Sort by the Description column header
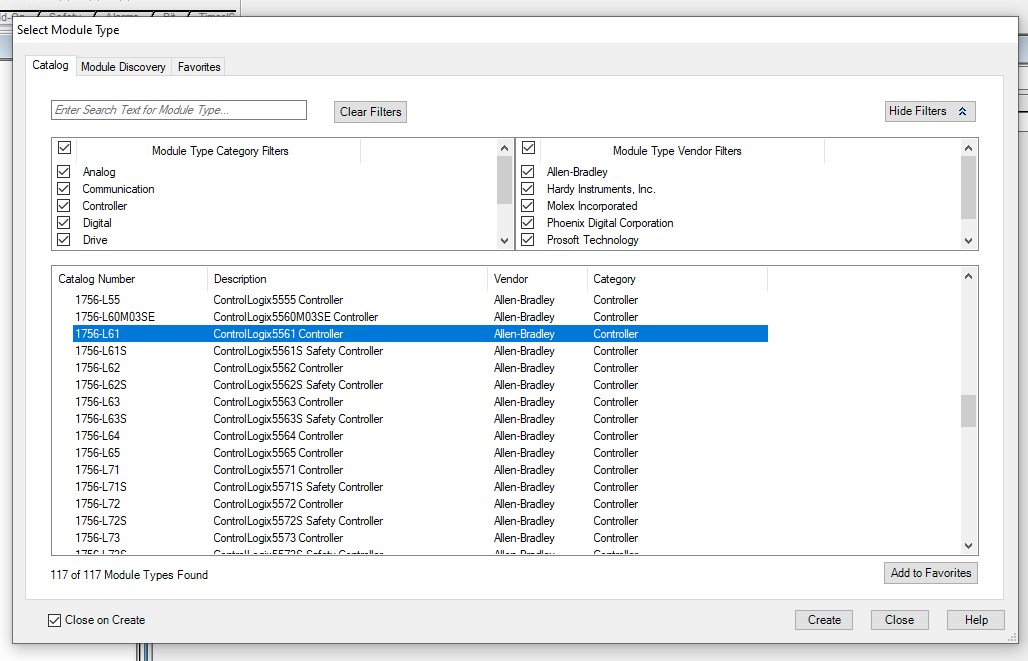The height and width of the screenshot is (661, 1028). [347, 279]
